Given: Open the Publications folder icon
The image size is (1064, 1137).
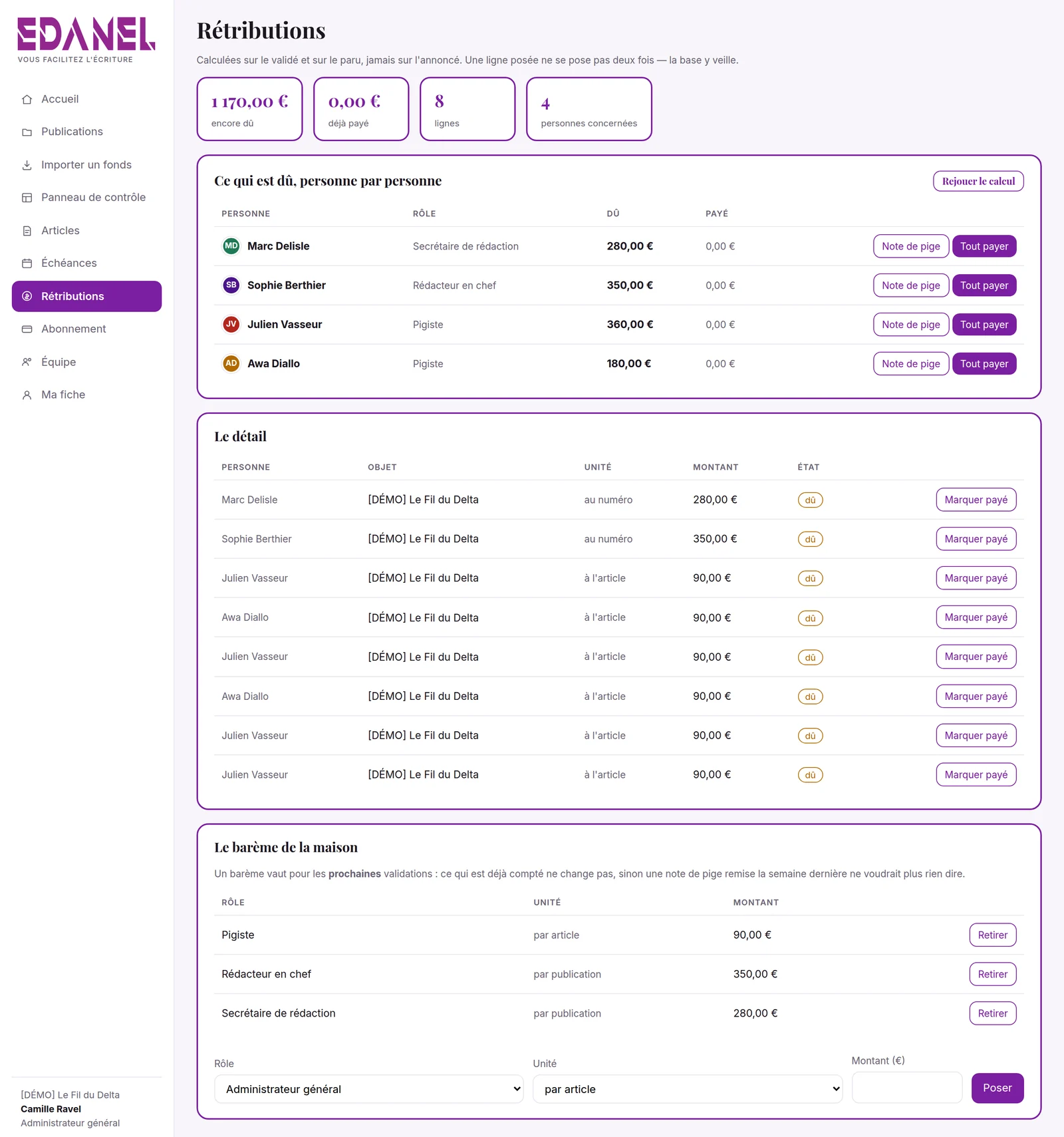Looking at the screenshot, I should click(x=27, y=132).
